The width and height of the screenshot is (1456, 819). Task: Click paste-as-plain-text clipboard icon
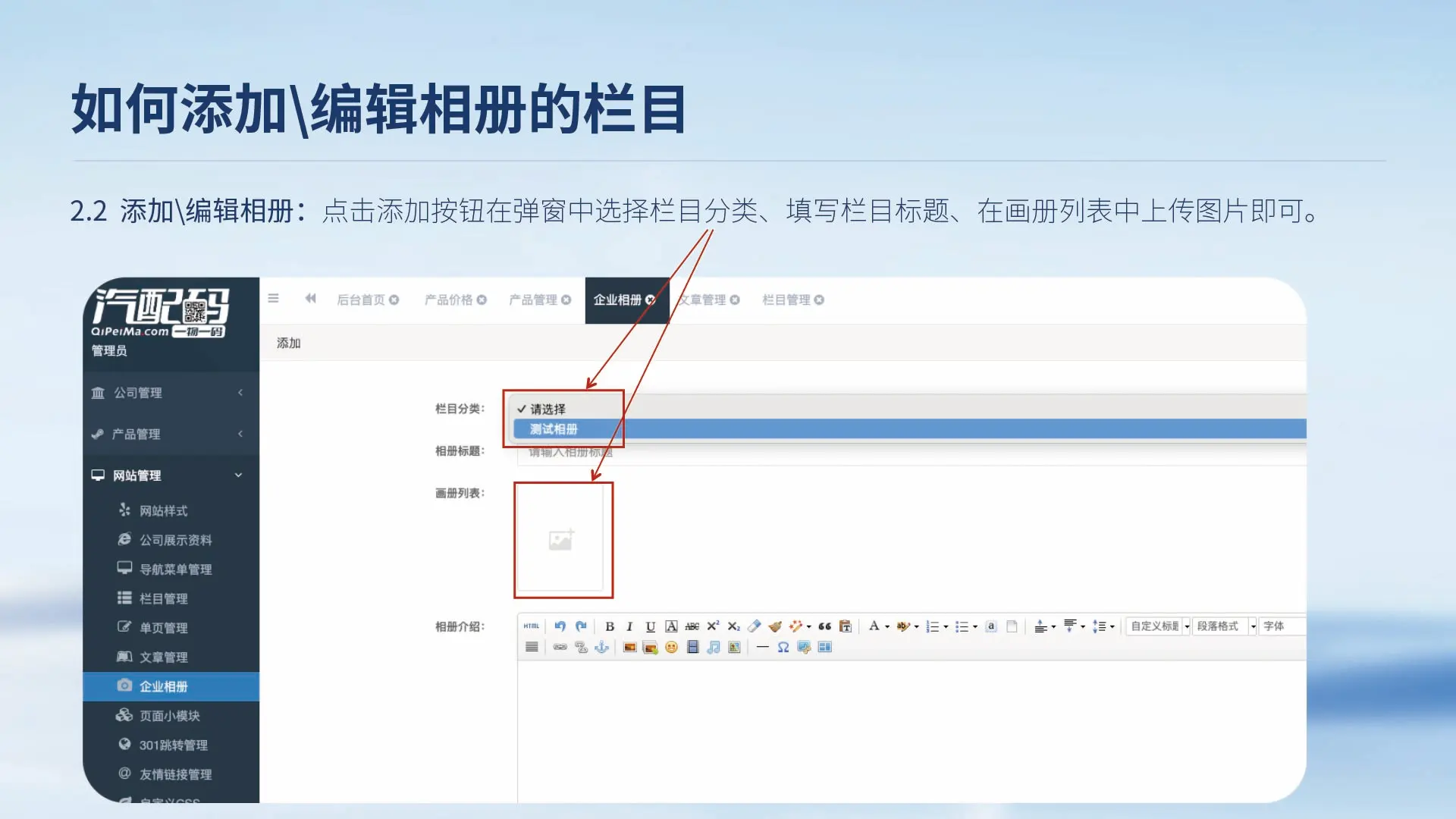click(x=846, y=626)
